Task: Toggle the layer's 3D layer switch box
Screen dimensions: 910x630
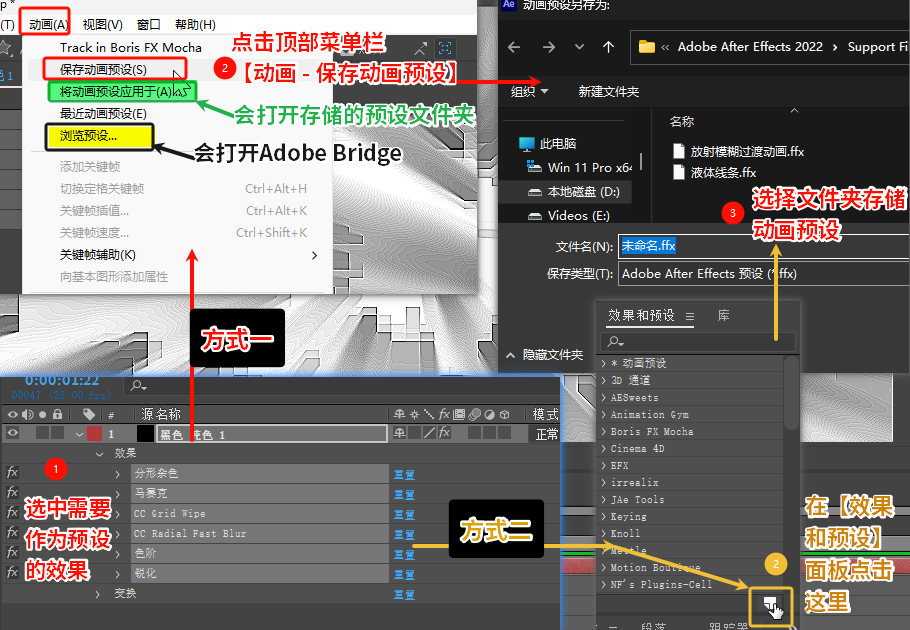Action: (x=504, y=433)
